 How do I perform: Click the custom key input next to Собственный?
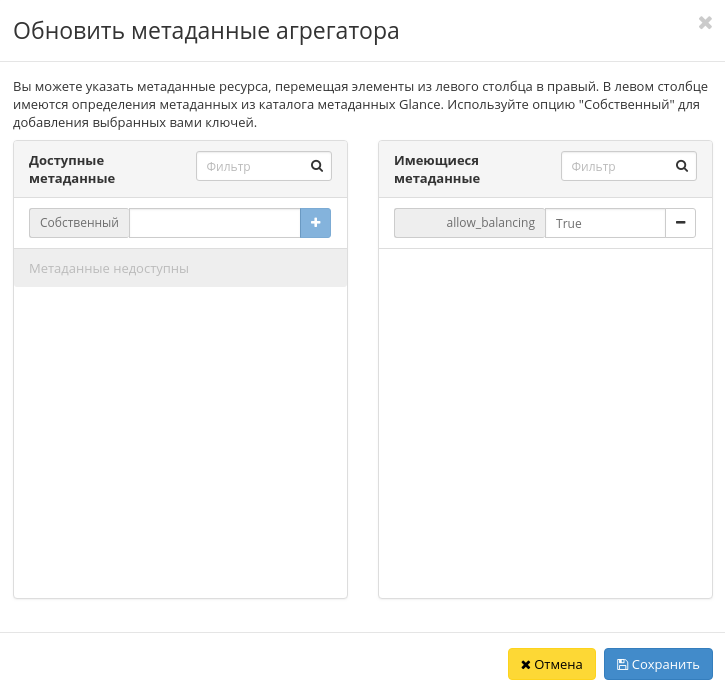pyautogui.click(x=214, y=223)
